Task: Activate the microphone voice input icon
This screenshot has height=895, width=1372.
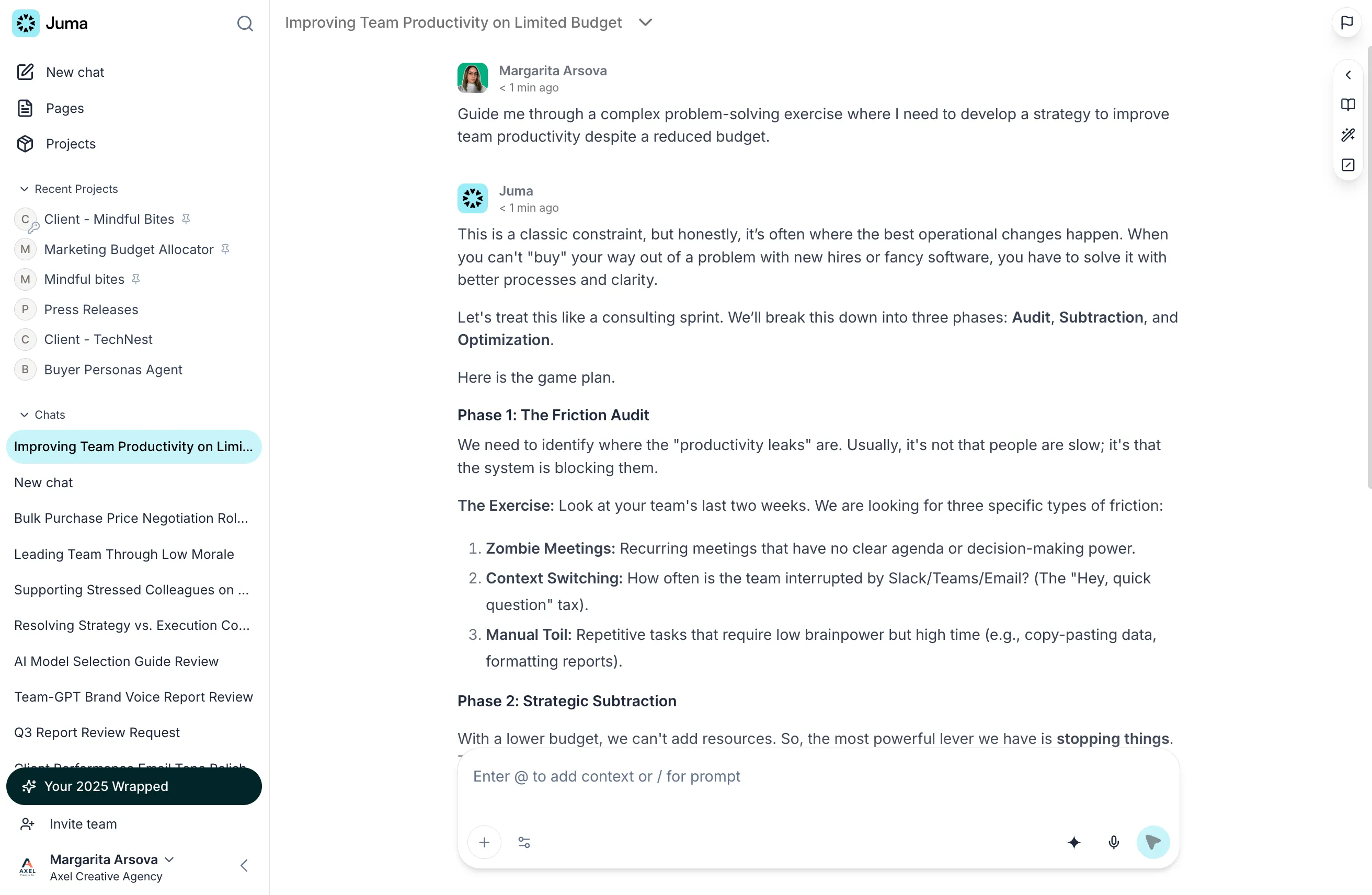Action: click(1114, 843)
